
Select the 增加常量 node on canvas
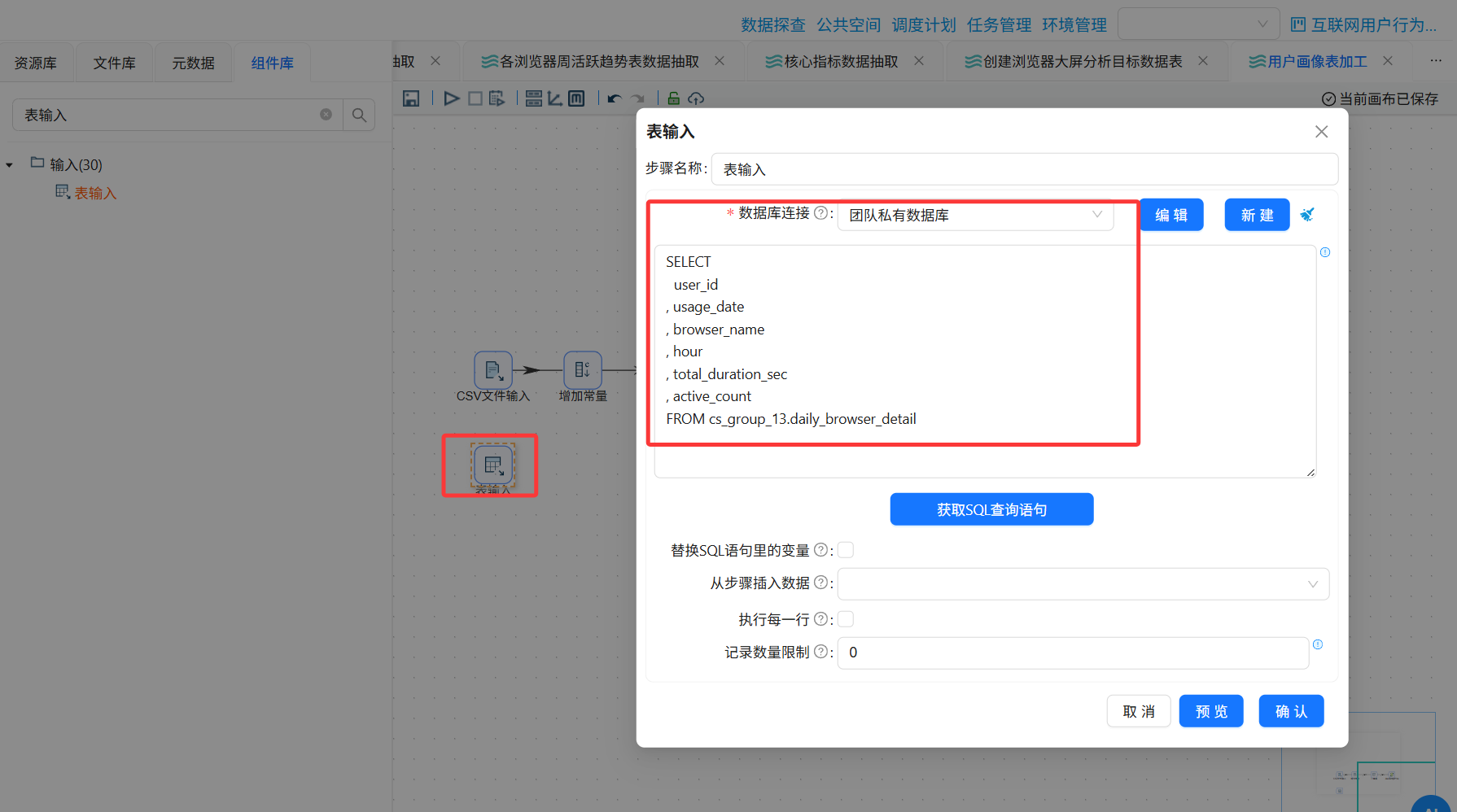pyautogui.click(x=583, y=370)
